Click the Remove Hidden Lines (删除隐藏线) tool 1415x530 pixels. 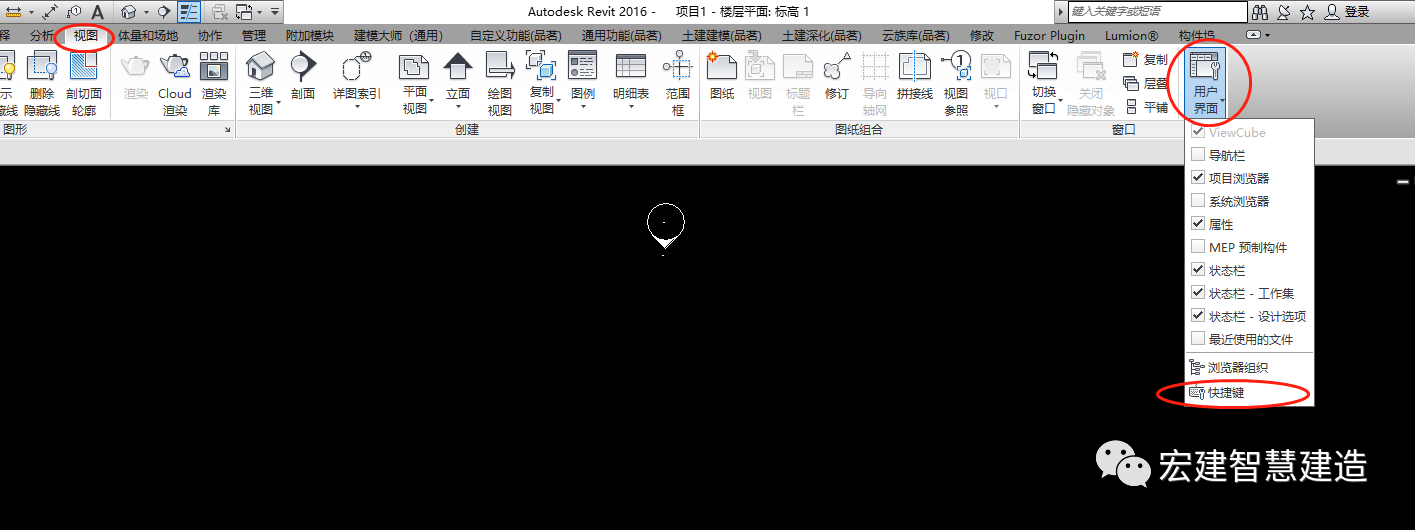(42, 83)
